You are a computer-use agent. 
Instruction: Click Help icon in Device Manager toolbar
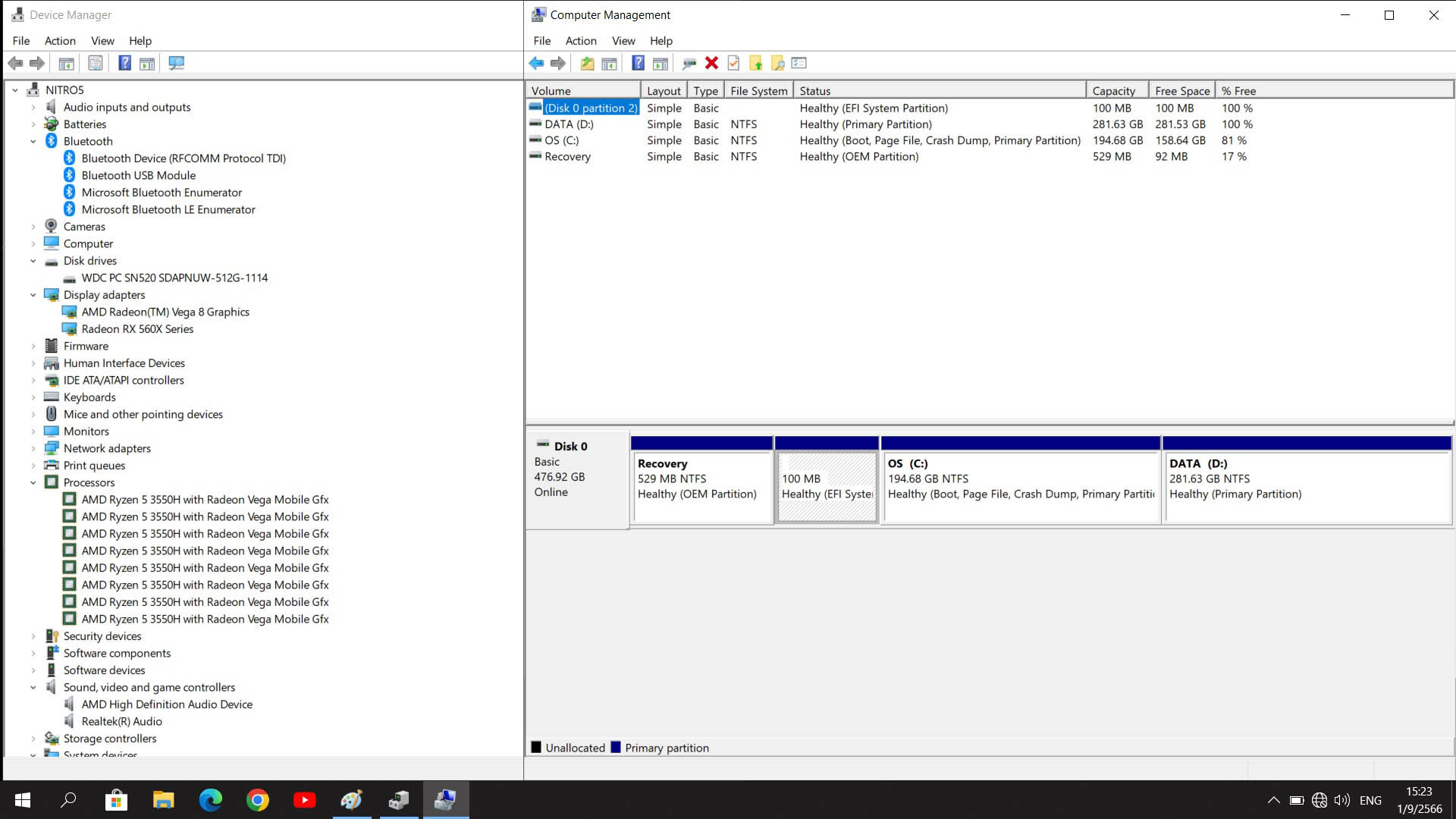tap(124, 63)
